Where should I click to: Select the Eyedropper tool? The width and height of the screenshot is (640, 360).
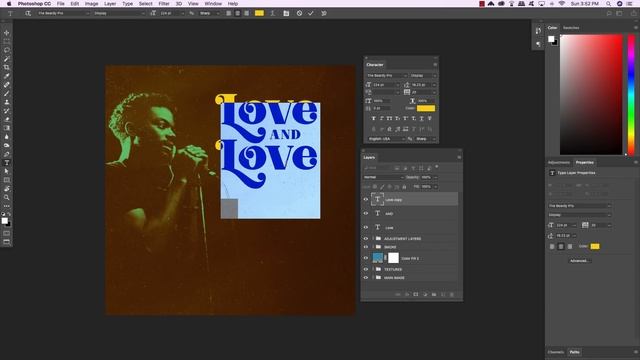point(7,76)
